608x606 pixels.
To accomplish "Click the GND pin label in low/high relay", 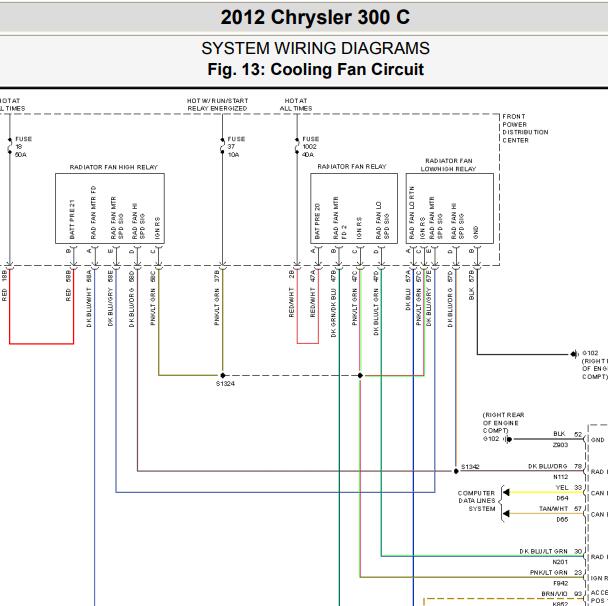I will pos(476,233).
